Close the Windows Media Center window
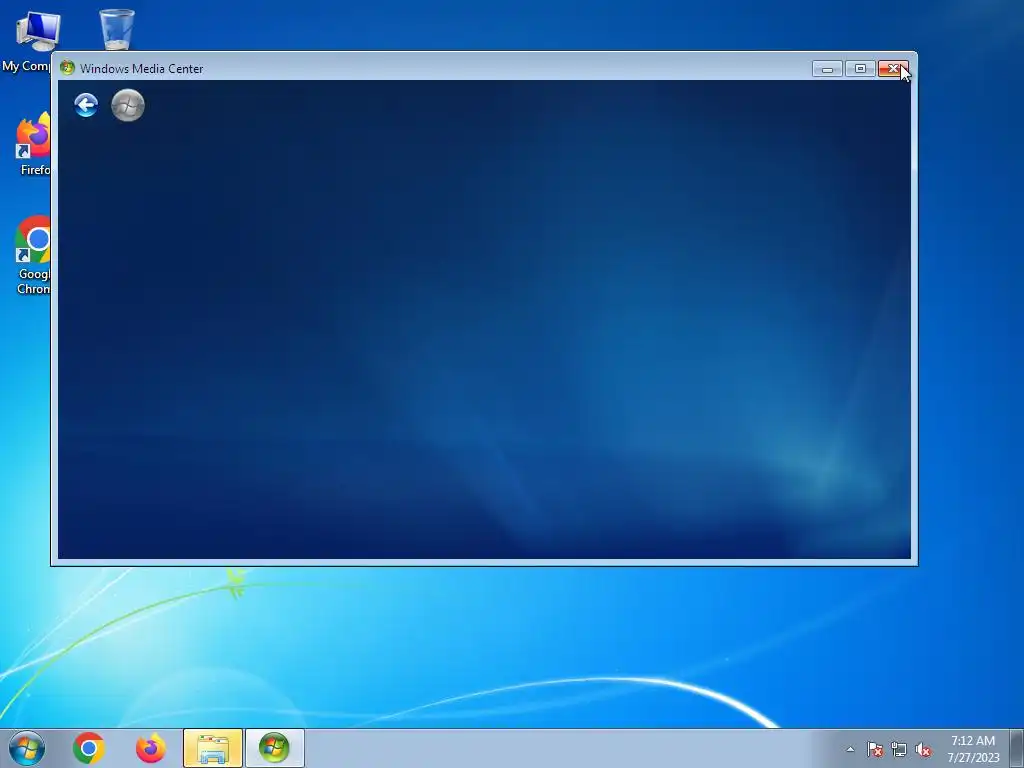Screen dimensions: 1024x768 [x=893, y=69]
